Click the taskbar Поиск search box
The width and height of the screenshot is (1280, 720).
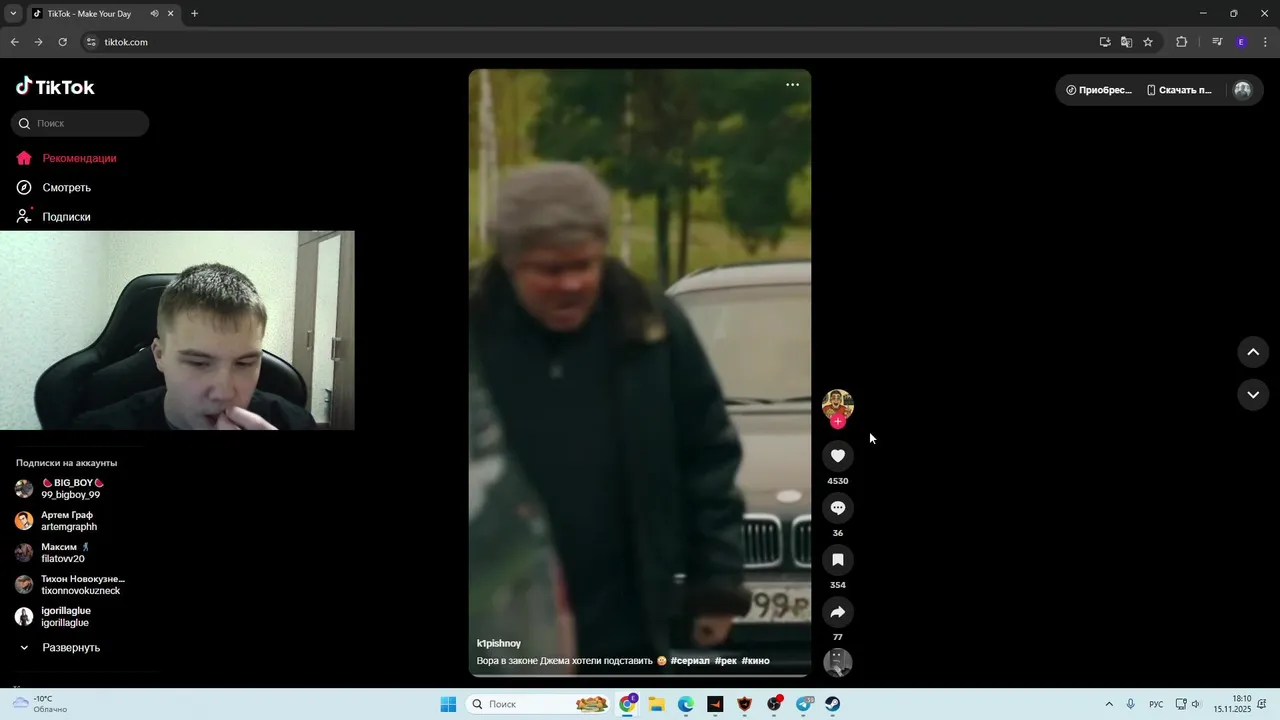[539, 704]
